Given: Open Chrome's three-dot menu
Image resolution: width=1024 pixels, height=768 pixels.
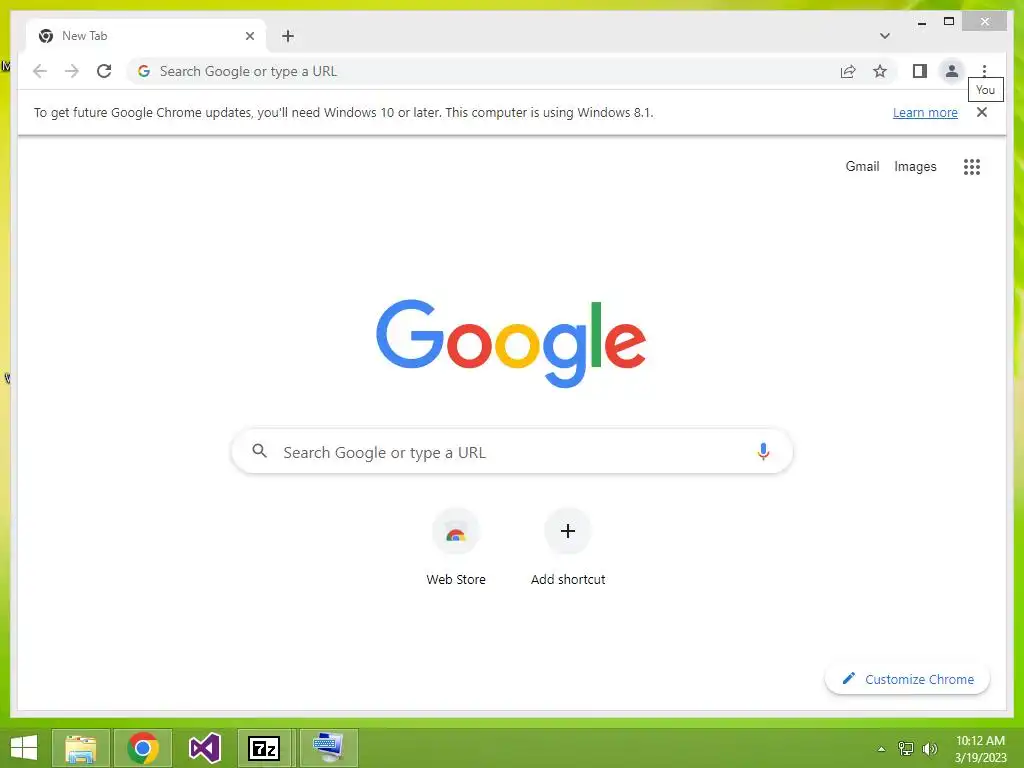Looking at the screenshot, I should pyautogui.click(x=984, y=71).
